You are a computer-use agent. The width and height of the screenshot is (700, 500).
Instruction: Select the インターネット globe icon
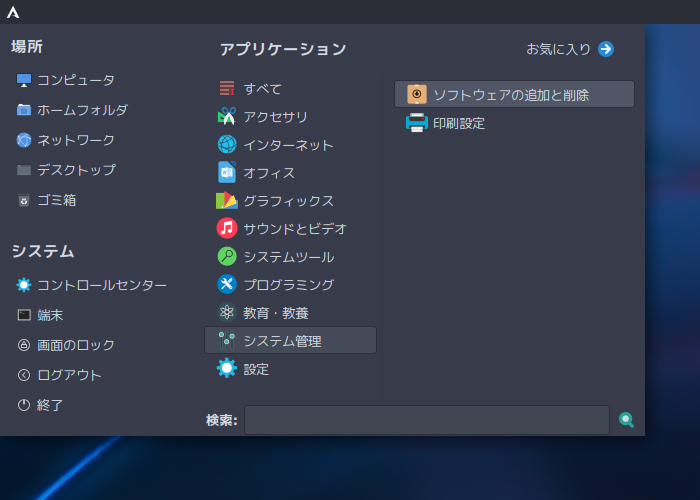[227, 145]
